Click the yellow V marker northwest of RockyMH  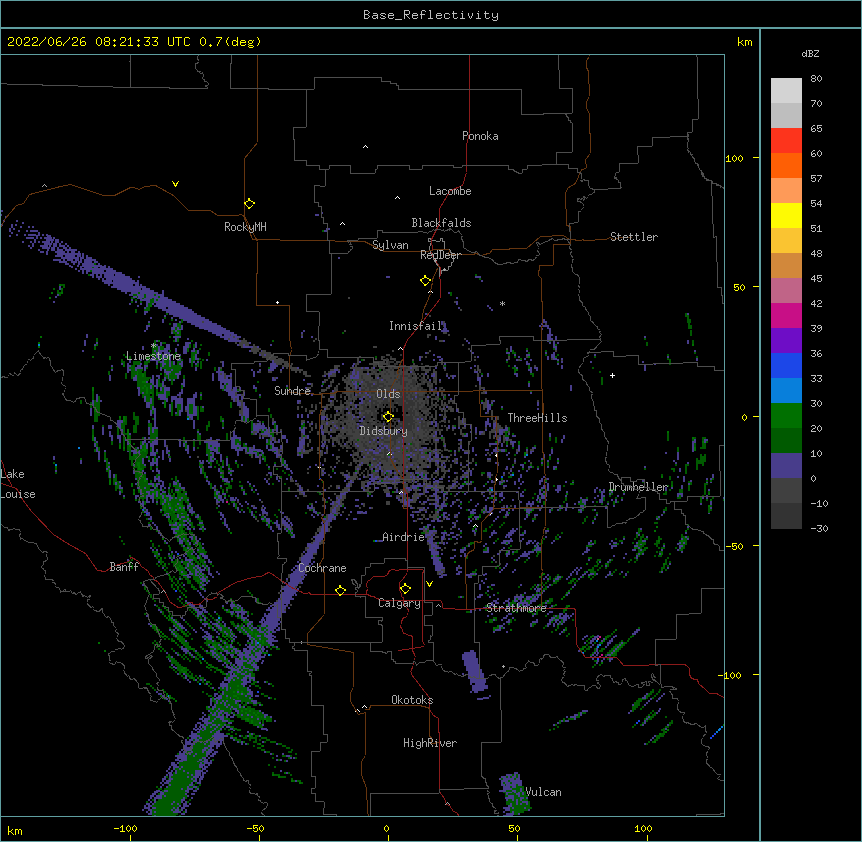pos(175,184)
